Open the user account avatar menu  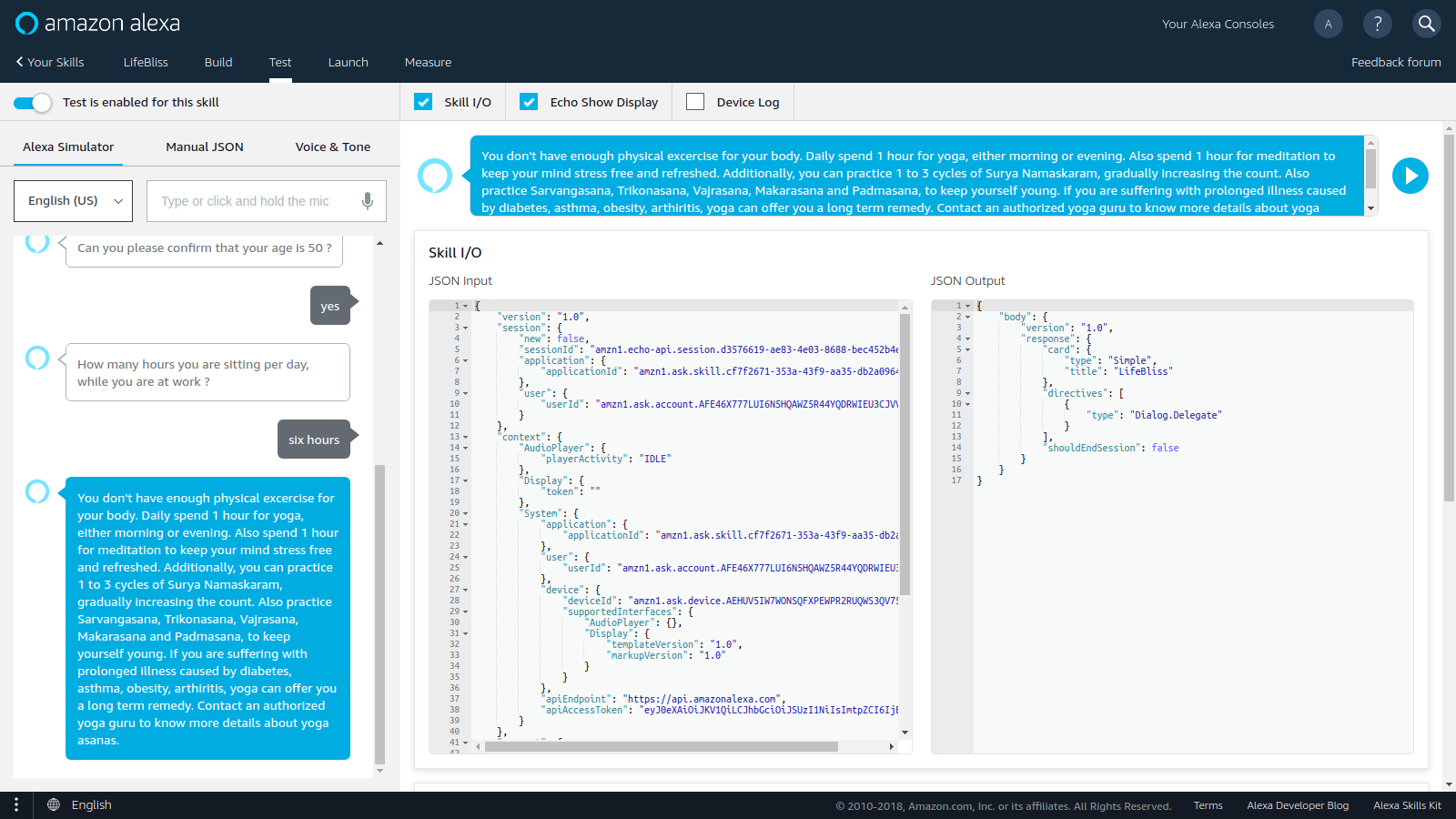(x=1329, y=24)
